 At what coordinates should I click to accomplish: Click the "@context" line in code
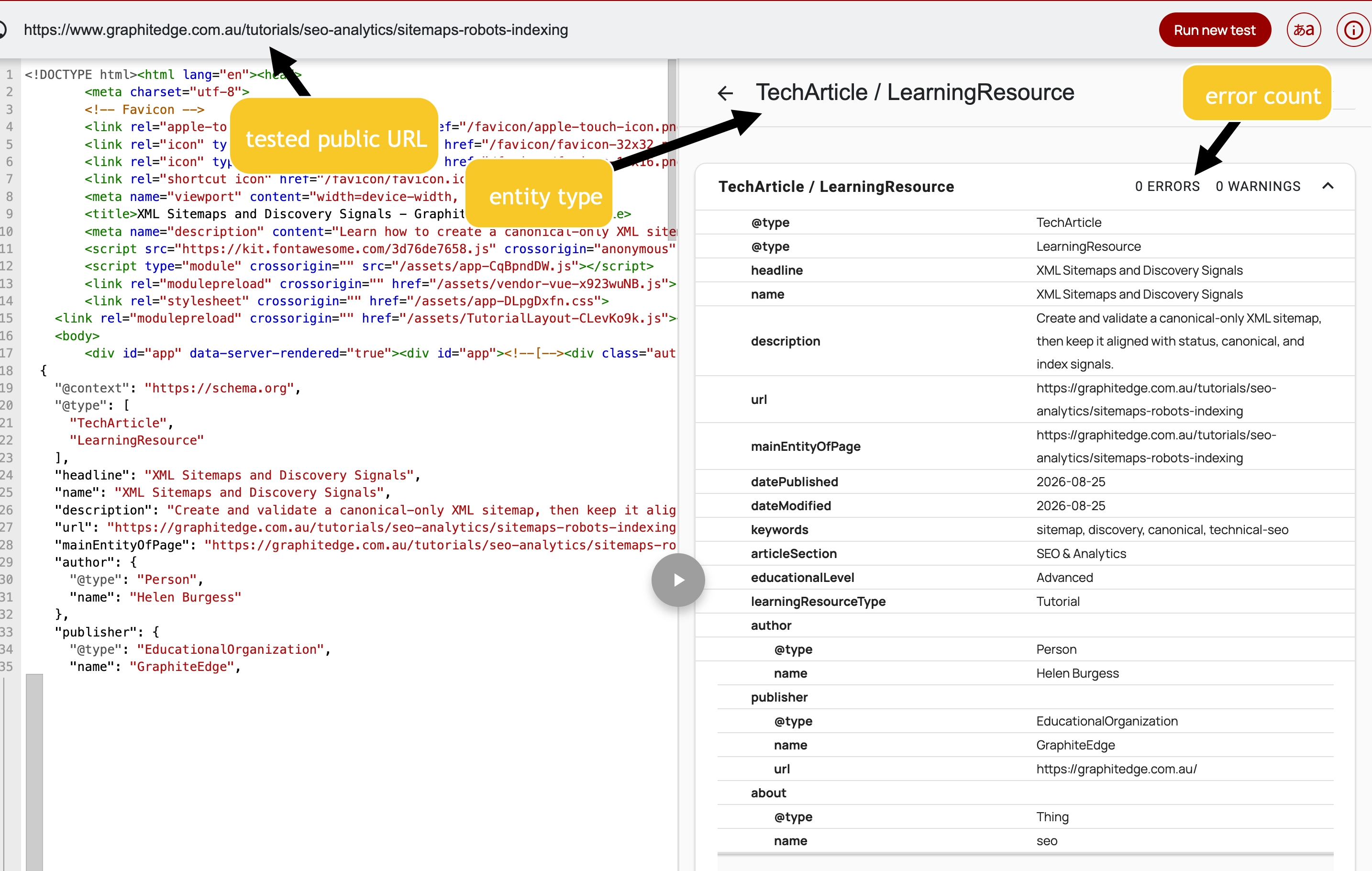pyautogui.click(x=177, y=388)
